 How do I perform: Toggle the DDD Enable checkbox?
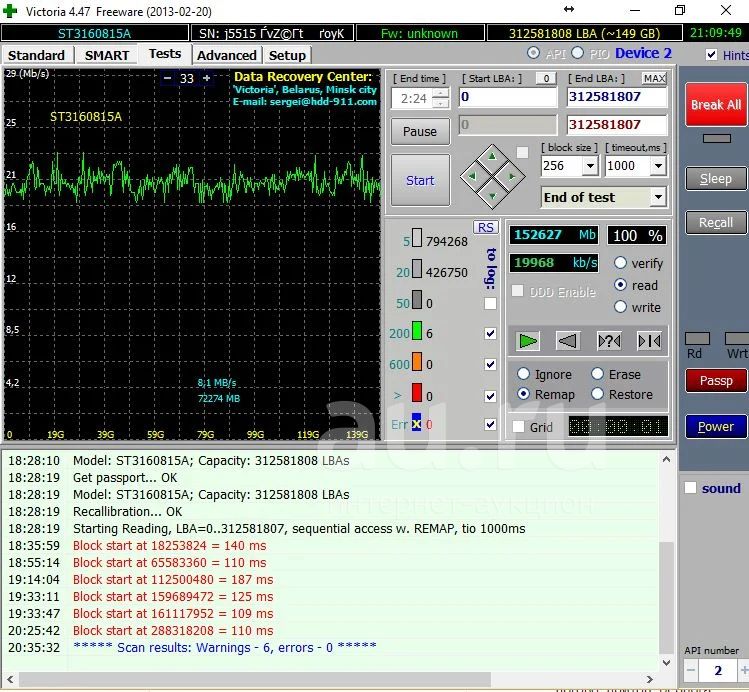517,291
